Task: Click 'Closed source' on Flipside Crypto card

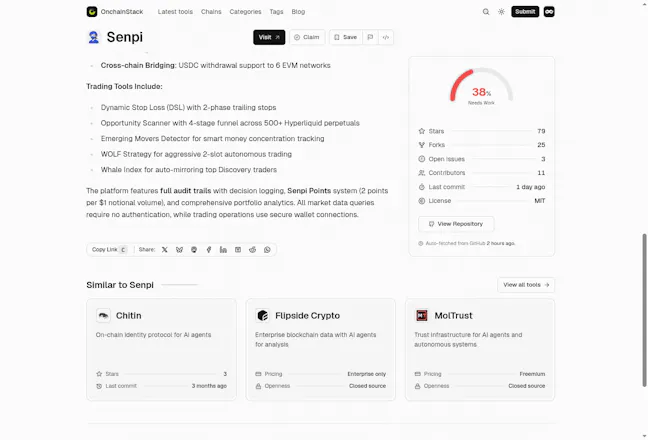Action: tap(367, 386)
